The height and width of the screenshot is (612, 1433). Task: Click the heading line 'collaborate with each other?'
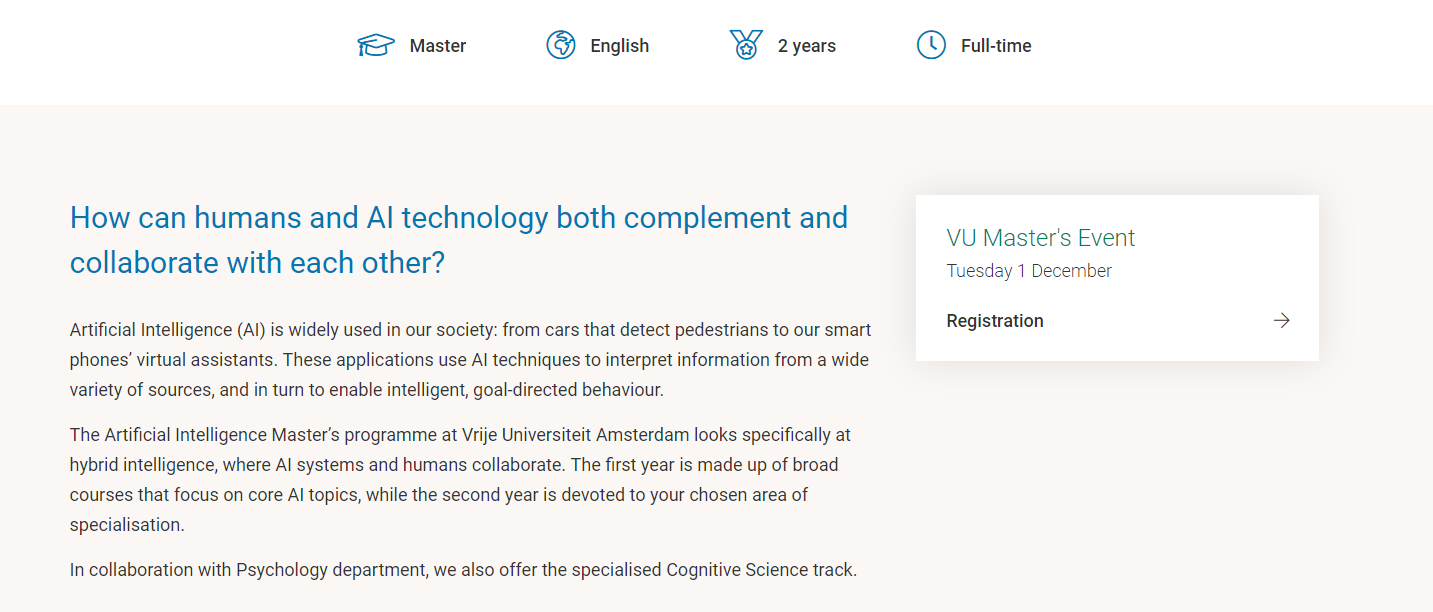click(257, 262)
